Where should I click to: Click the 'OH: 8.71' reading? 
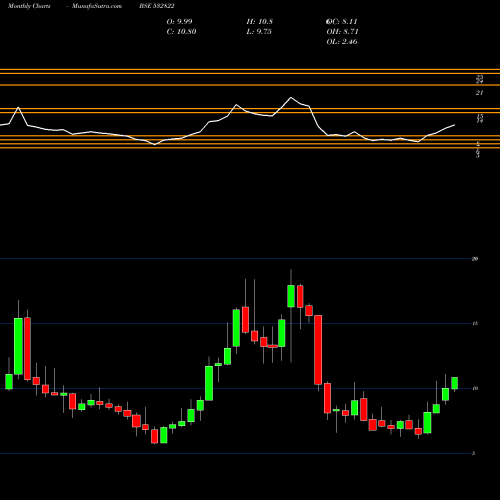coord(342,32)
